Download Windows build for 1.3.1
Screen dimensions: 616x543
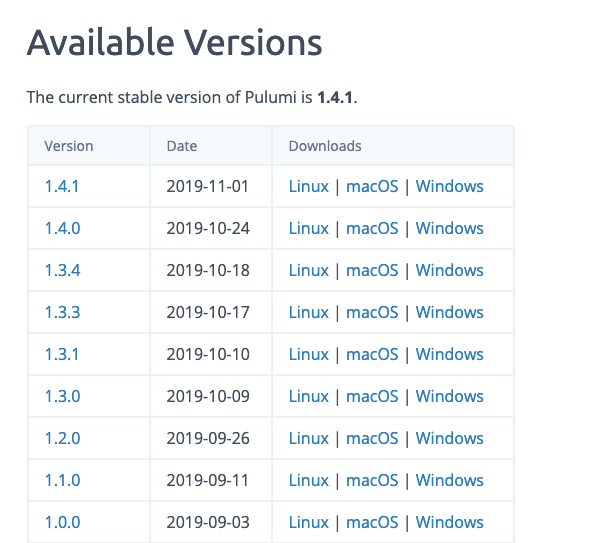point(449,354)
